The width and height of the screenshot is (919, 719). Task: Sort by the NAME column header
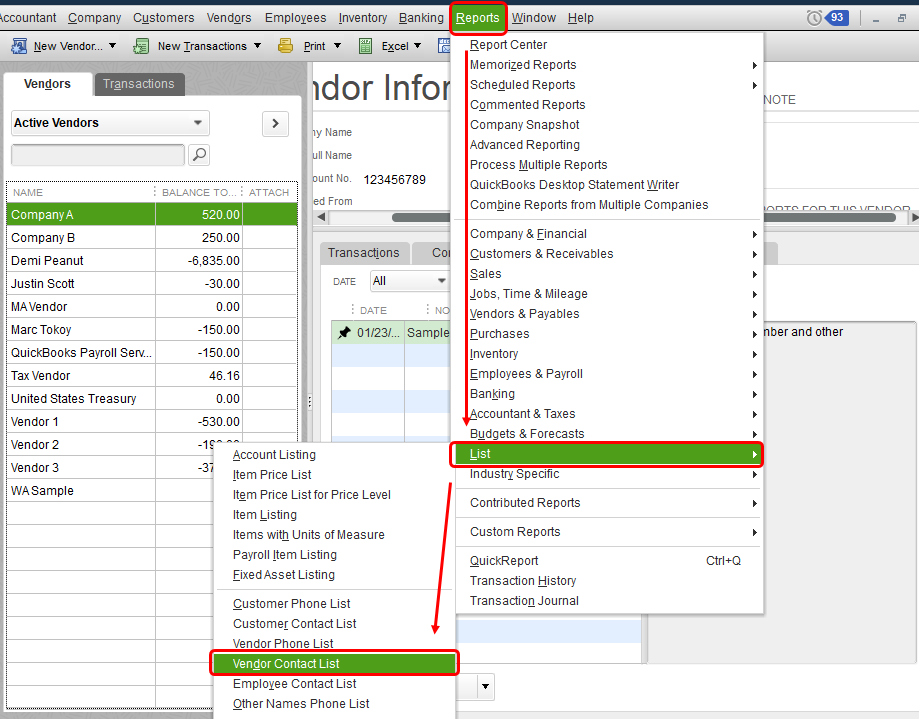tap(80, 192)
